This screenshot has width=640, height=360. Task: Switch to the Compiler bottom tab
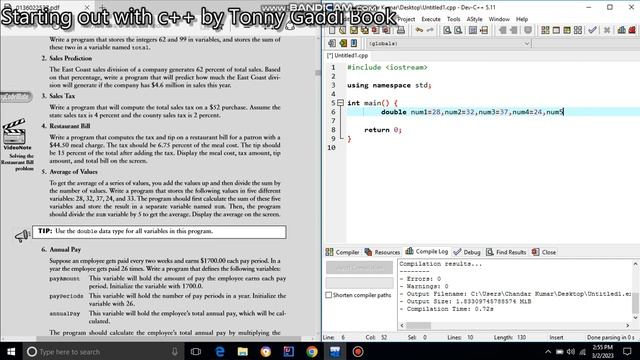342,252
